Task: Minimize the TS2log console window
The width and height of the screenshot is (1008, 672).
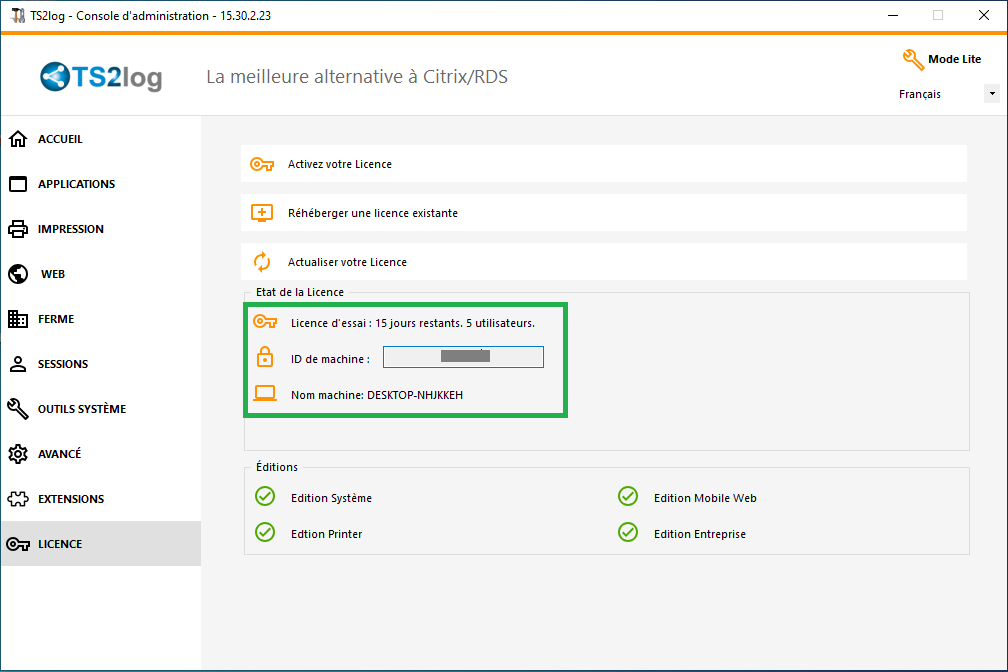Action: click(893, 15)
